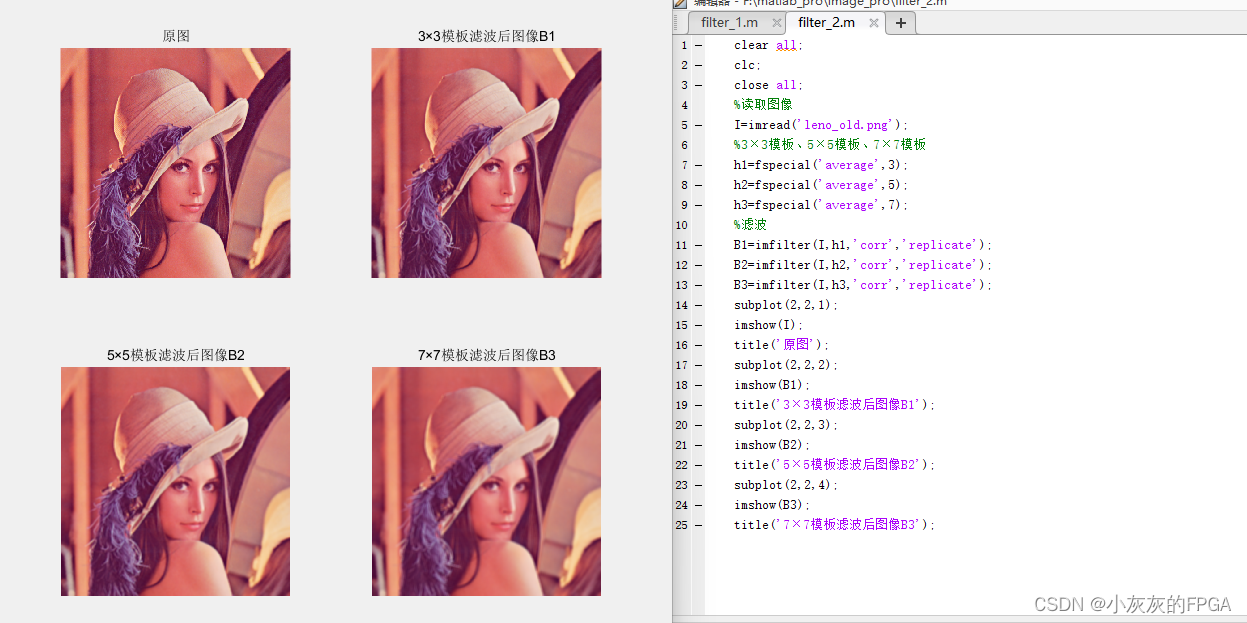Select the 7×7 filtered image B3 subplot
The width and height of the screenshot is (1247, 623).
point(486,481)
